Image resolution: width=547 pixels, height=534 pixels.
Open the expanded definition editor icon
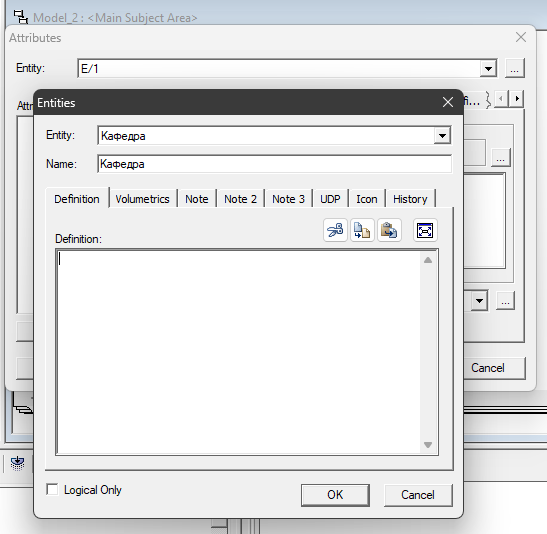[425, 230]
